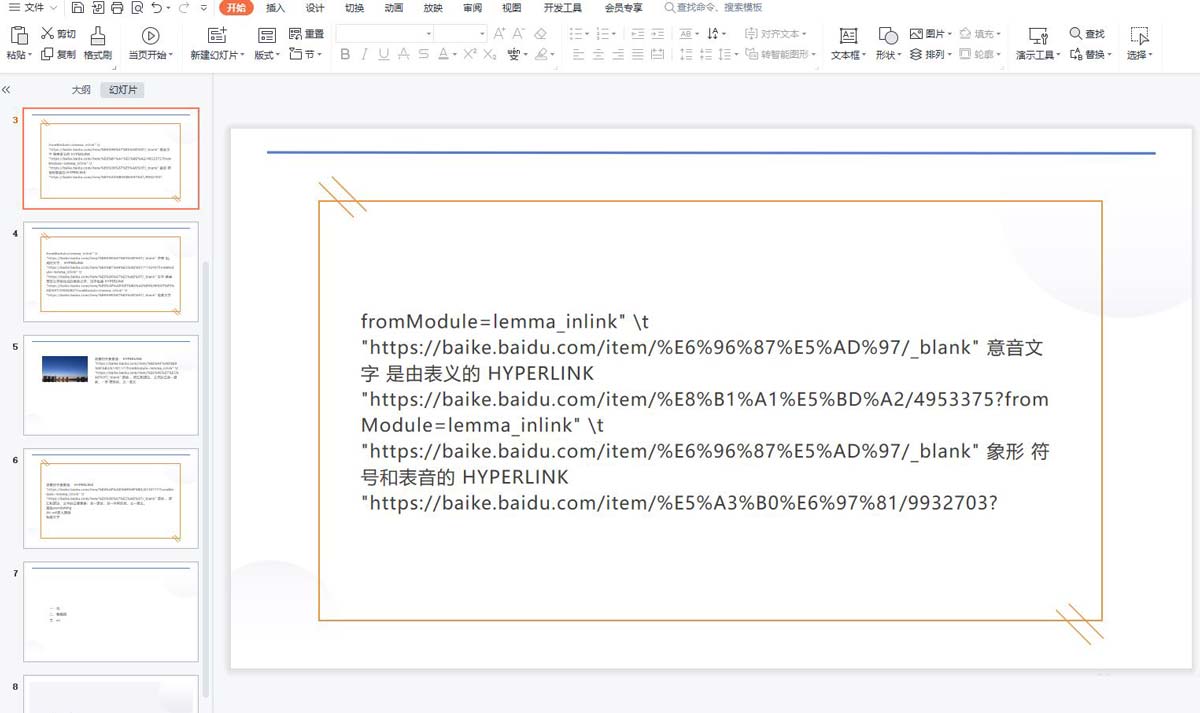Click the text highlight color button
This screenshot has height=713, width=1200.
tap(541, 54)
